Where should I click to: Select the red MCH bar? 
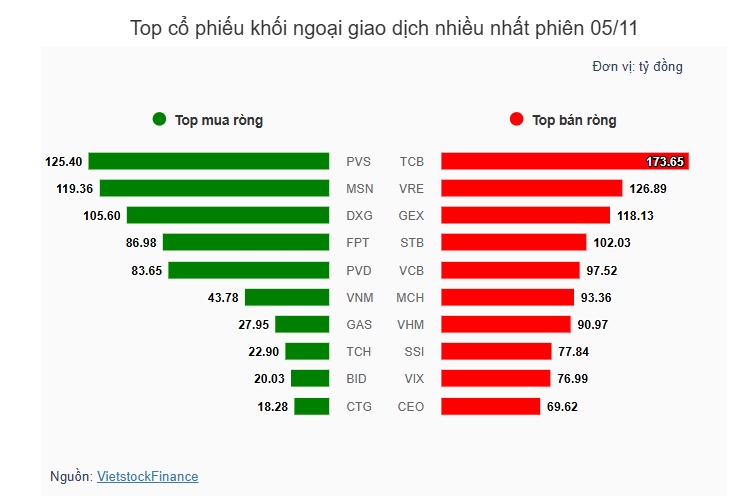pyautogui.click(x=507, y=297)
